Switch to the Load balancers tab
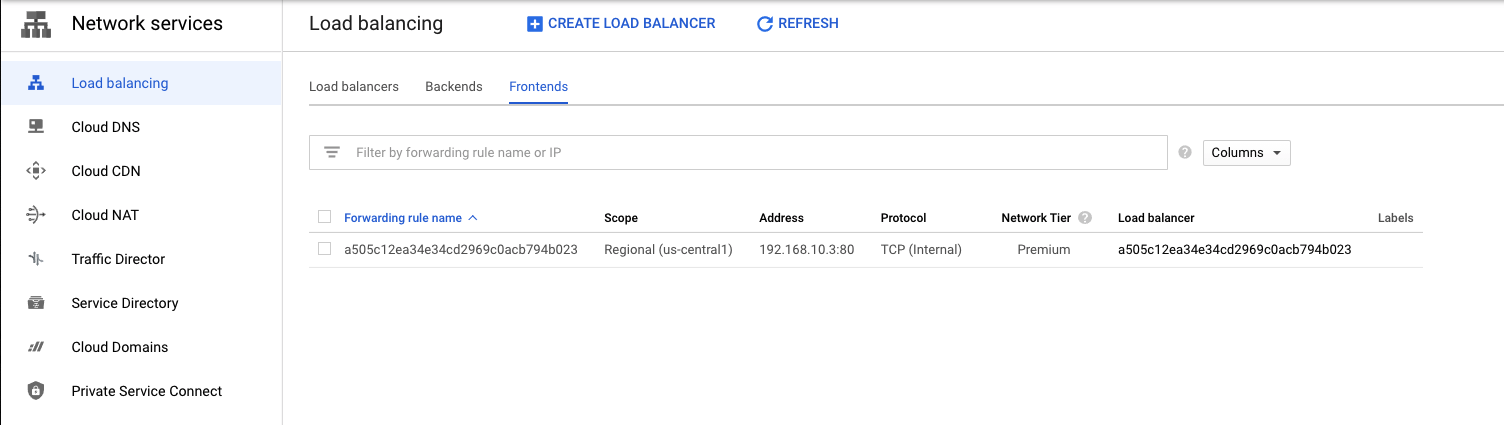Image resolution: width=1504 pixels, height=425 pixels. coord(354,87)
